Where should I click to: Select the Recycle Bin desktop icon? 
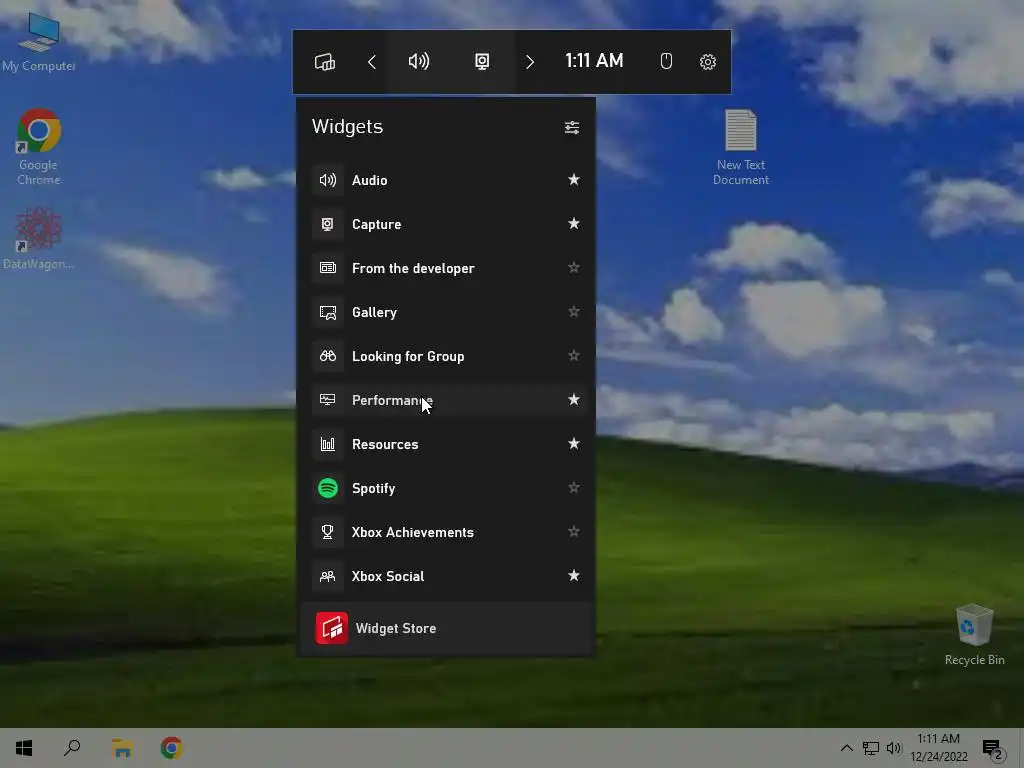tap(974, 635)
